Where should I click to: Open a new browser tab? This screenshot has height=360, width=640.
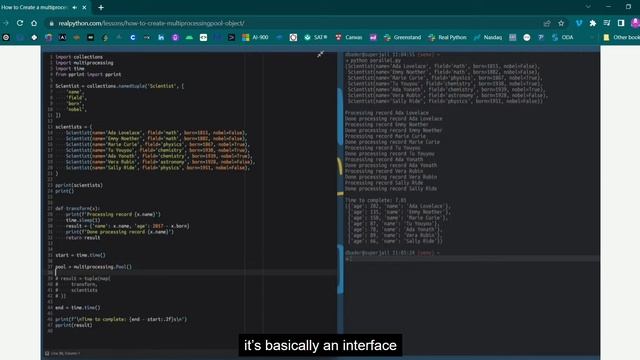(101, 7)
